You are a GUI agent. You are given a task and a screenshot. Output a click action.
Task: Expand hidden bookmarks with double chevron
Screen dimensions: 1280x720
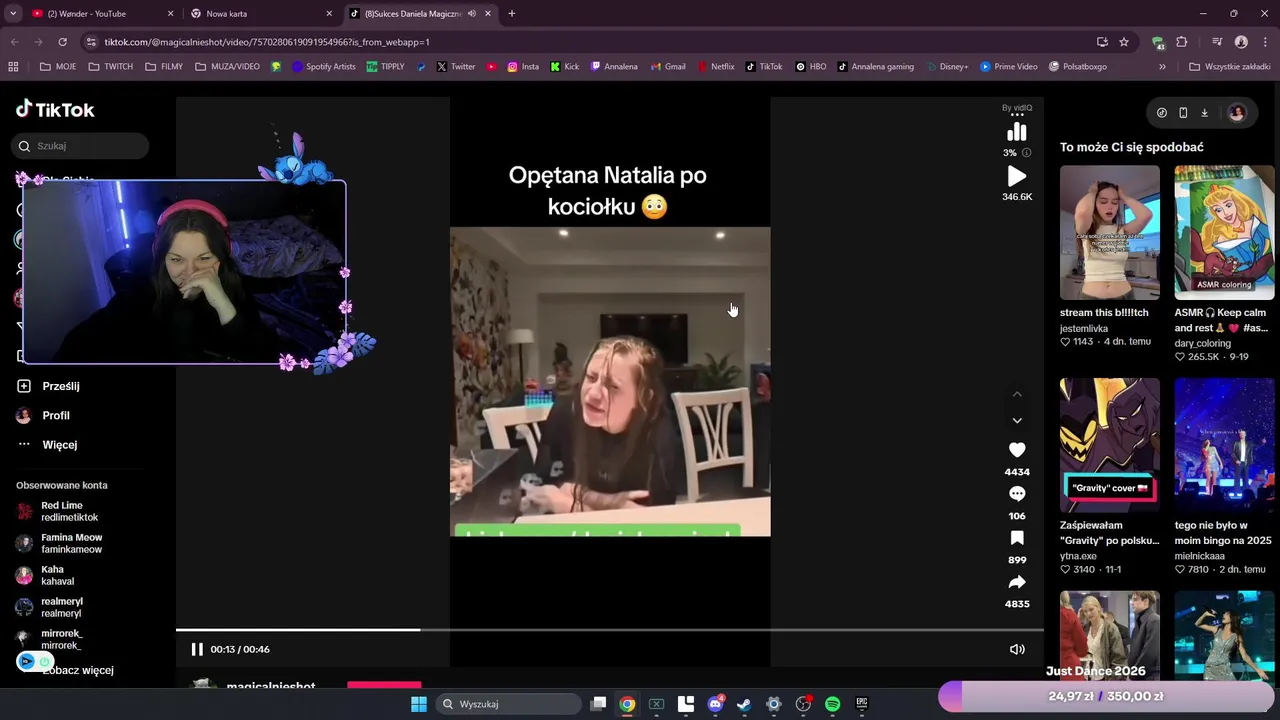[x=1162, y=67]
